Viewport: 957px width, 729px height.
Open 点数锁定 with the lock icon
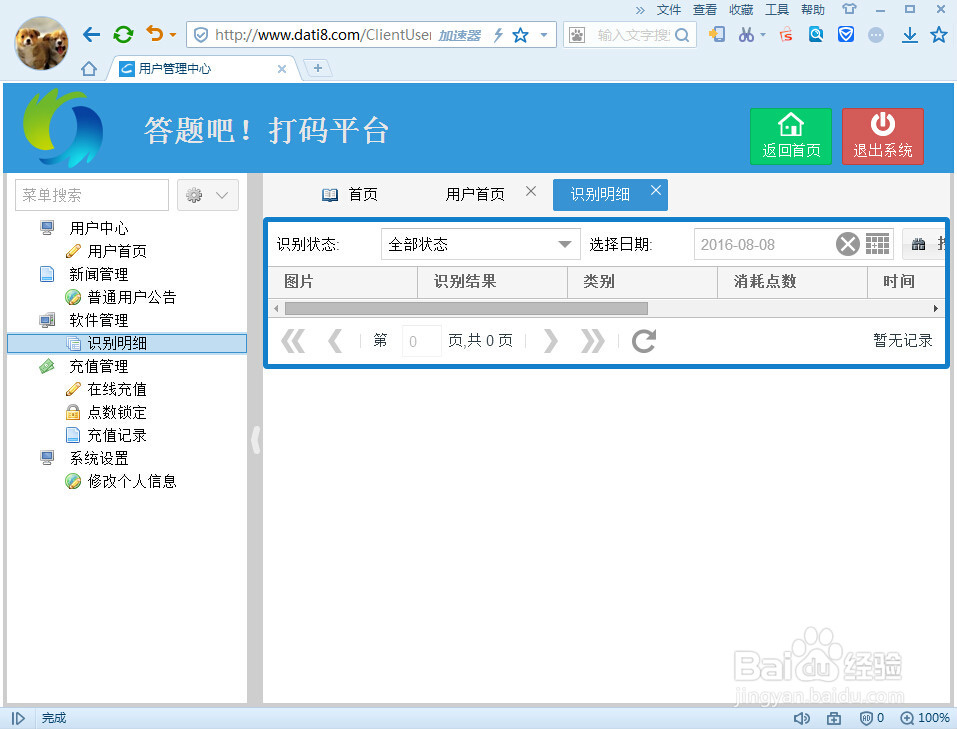coord(117,412)
